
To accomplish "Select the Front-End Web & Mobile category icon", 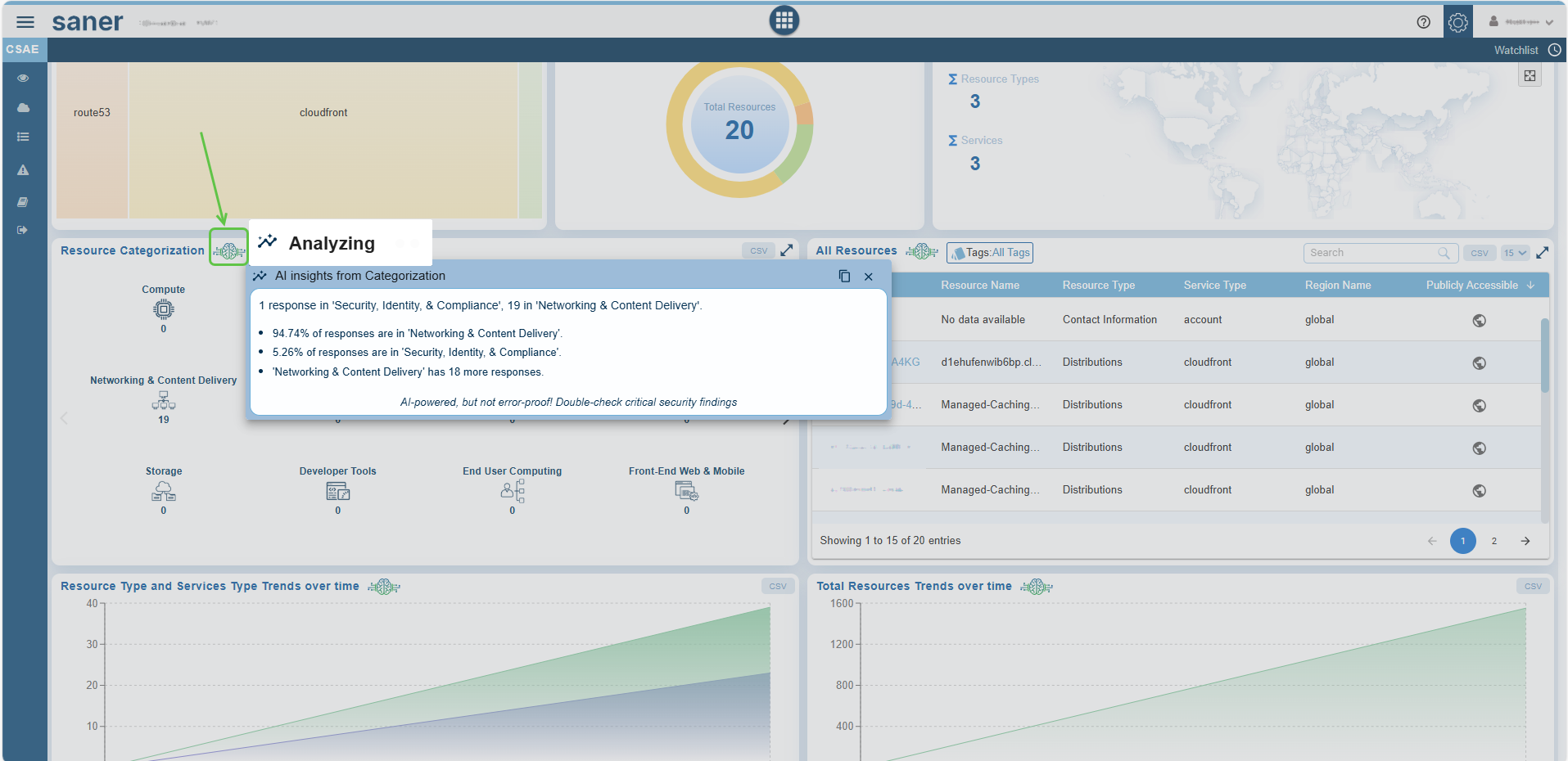I will click(687, 491).
